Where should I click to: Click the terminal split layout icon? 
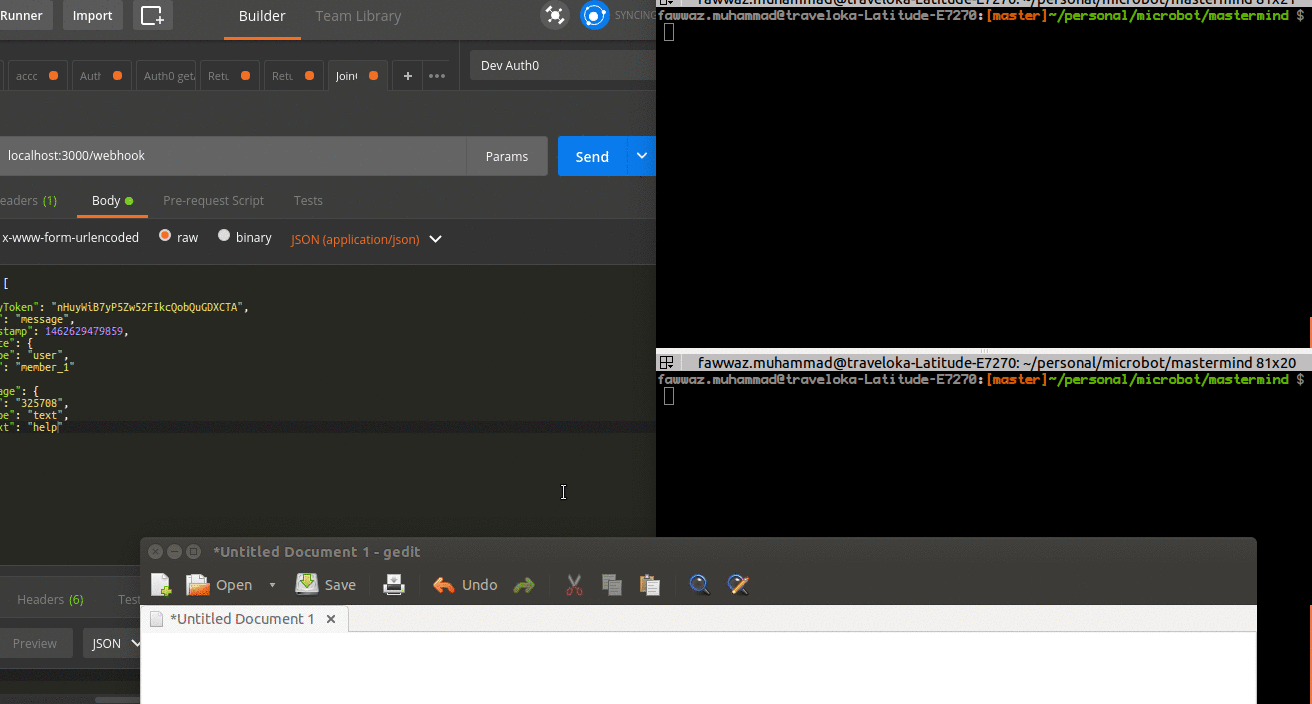click(666, 362)
